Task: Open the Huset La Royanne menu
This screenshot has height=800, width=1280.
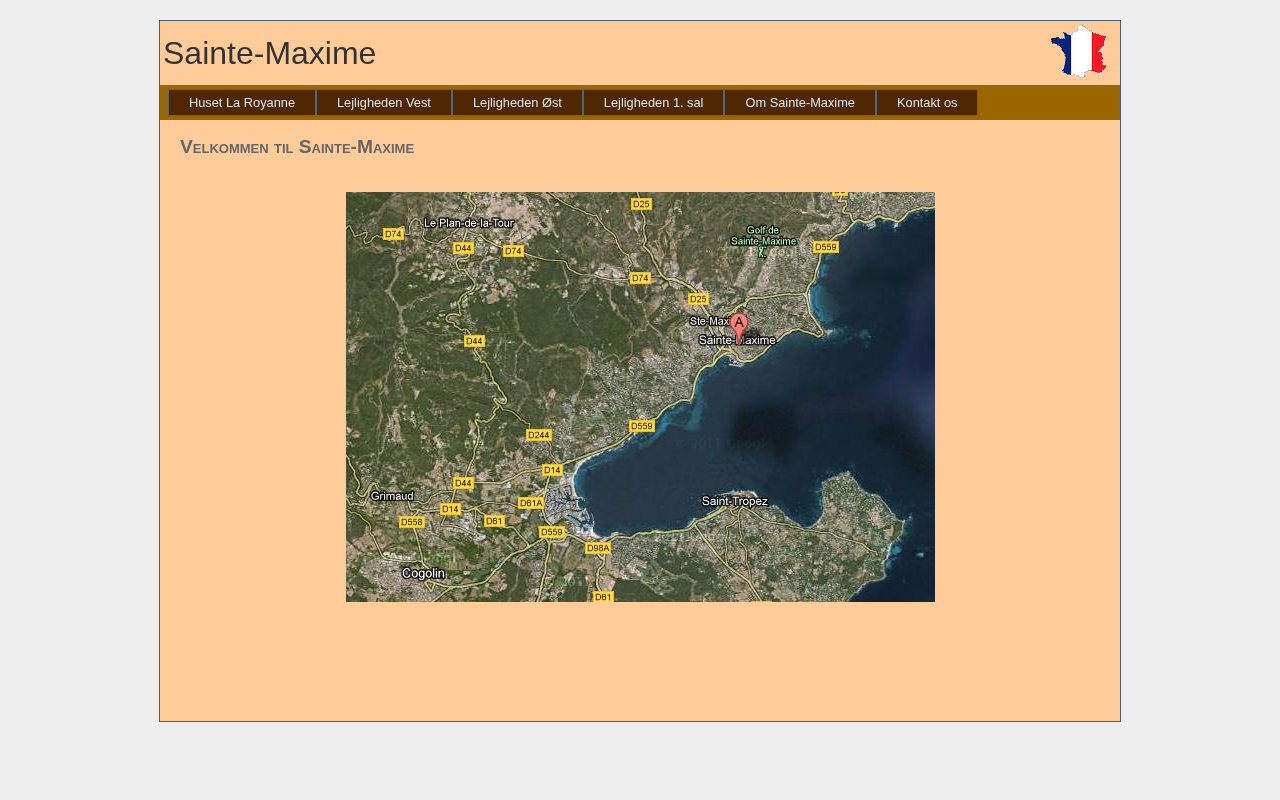Action: pyautogui.click(x=242, y=103)
